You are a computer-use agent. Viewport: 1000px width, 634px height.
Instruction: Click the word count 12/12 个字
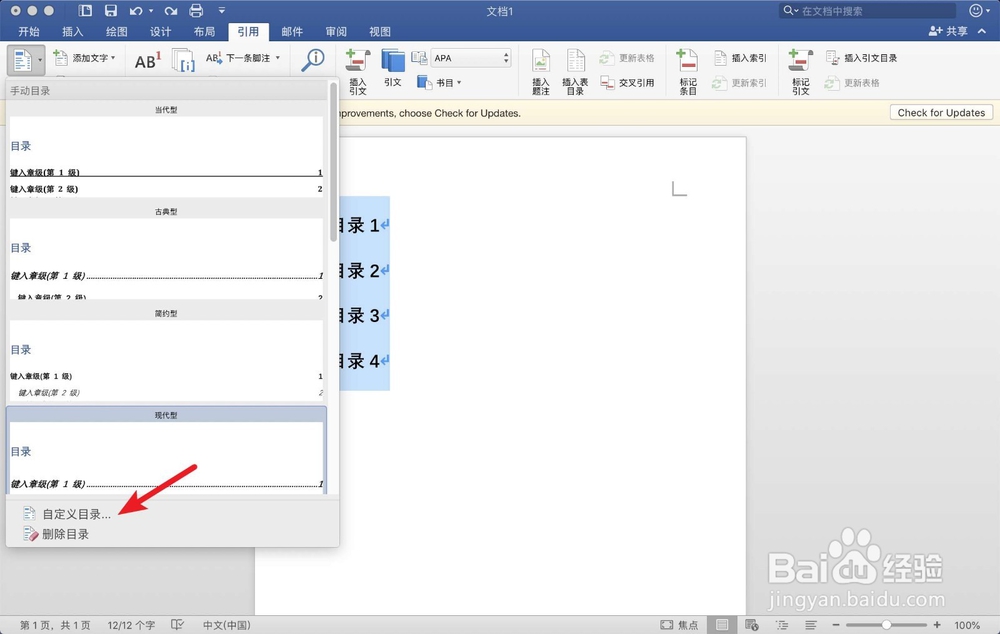pyautogui.click(x=131, y=625)
